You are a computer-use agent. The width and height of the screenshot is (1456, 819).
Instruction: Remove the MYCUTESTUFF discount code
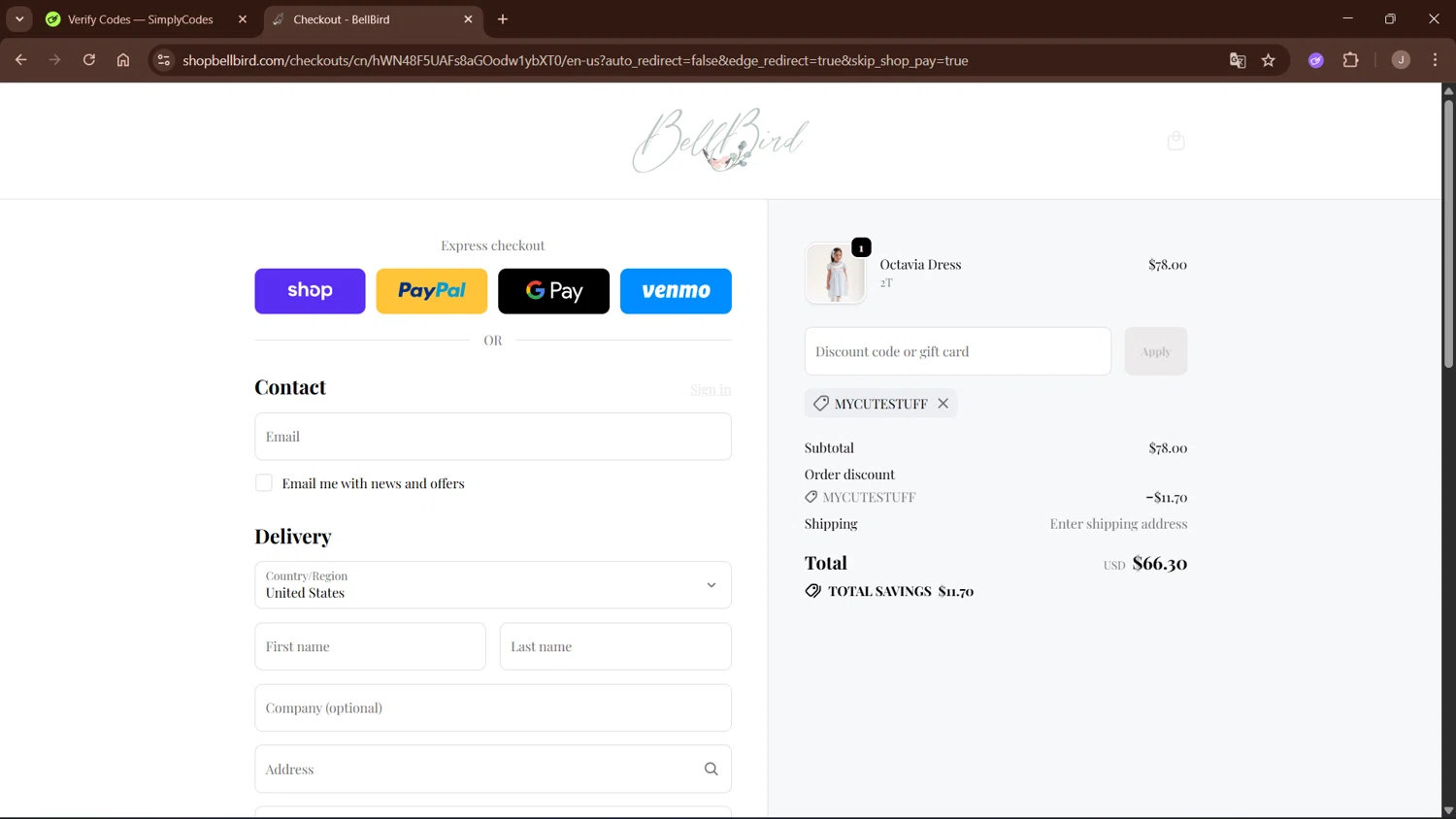pos(943,404)
